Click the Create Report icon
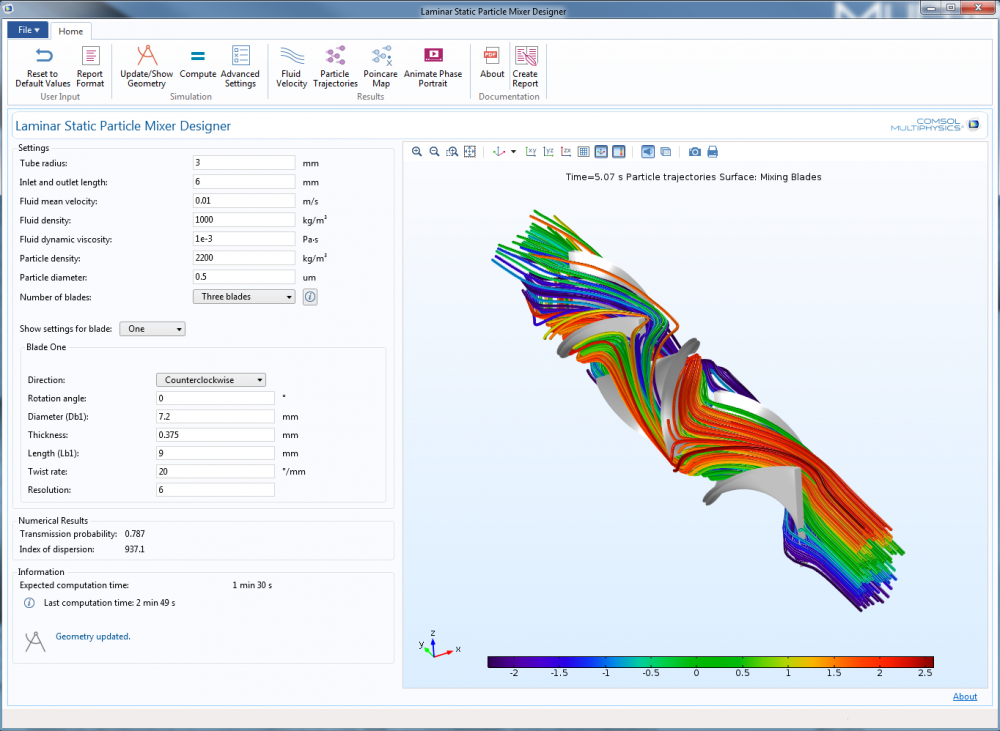The height and width of the screenshot is (731, 1000). (x=525, y=66)
